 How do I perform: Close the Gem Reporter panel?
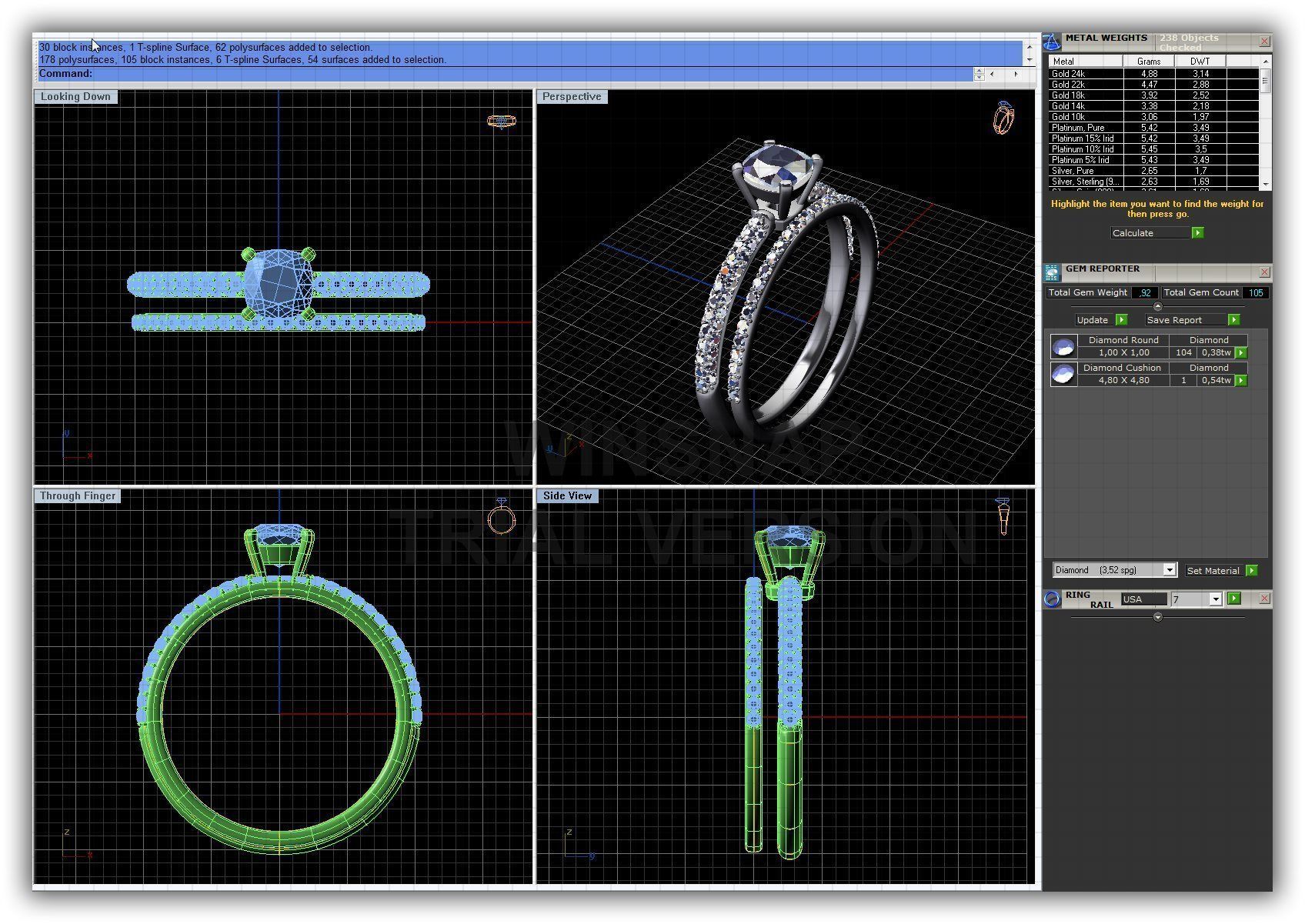[x=1264, y=272]
